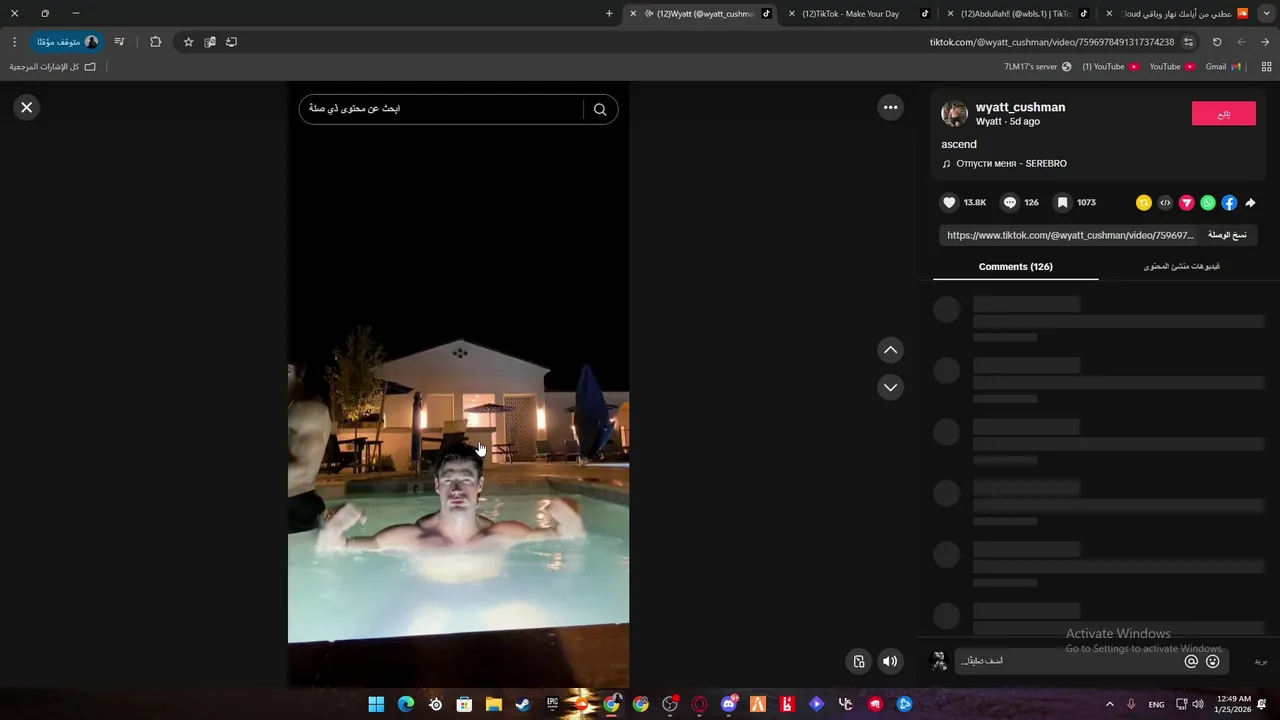Reload the page with the refresh icon

1217,42
